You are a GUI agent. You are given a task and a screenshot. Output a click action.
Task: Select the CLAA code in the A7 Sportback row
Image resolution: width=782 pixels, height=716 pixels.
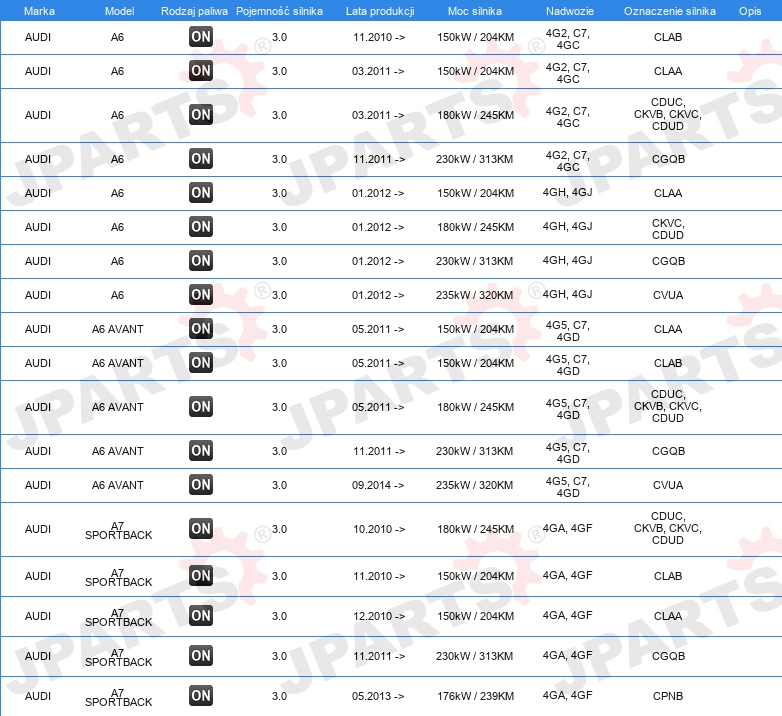tap(668, 616)
